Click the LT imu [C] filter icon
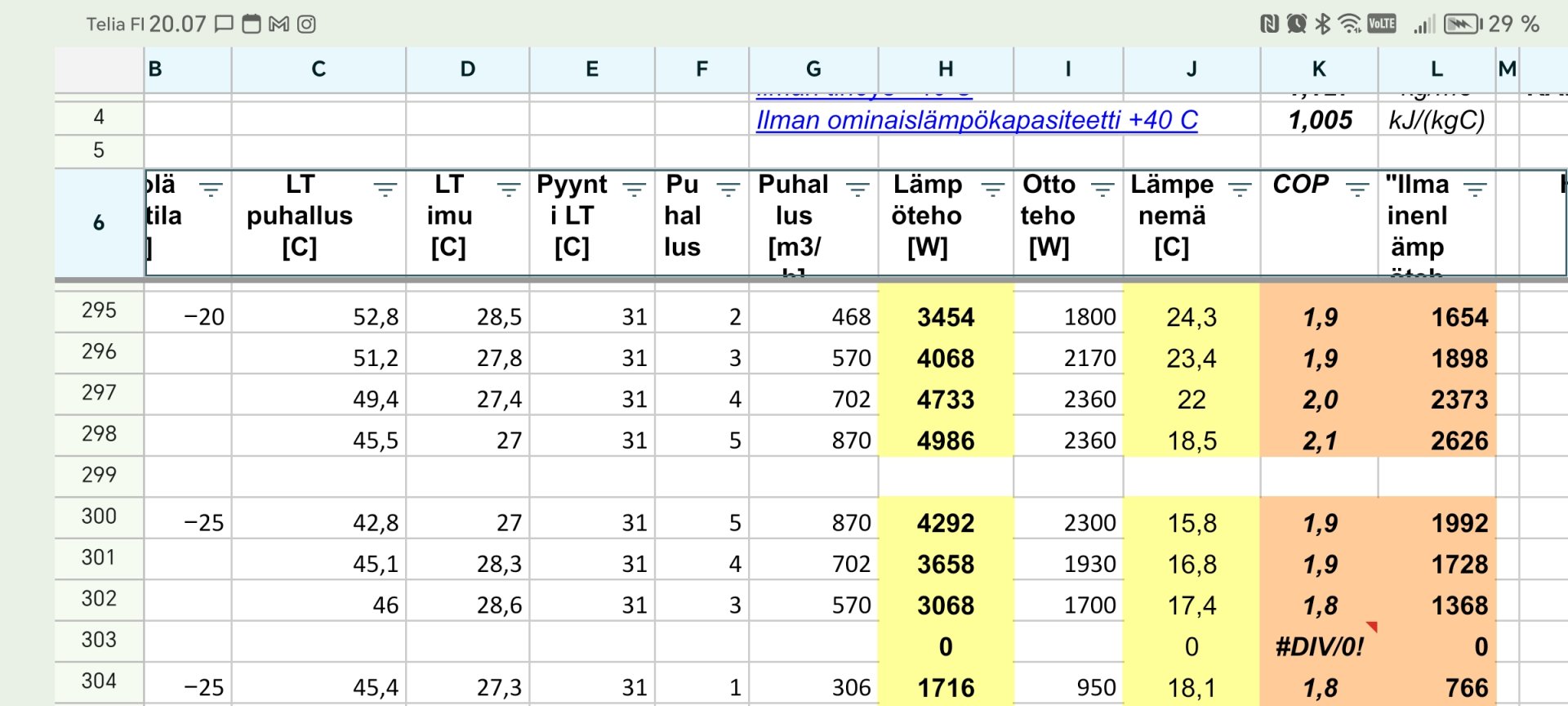Image resolution: width=1568 pixels, height=706 pixels. click(508, 190)
